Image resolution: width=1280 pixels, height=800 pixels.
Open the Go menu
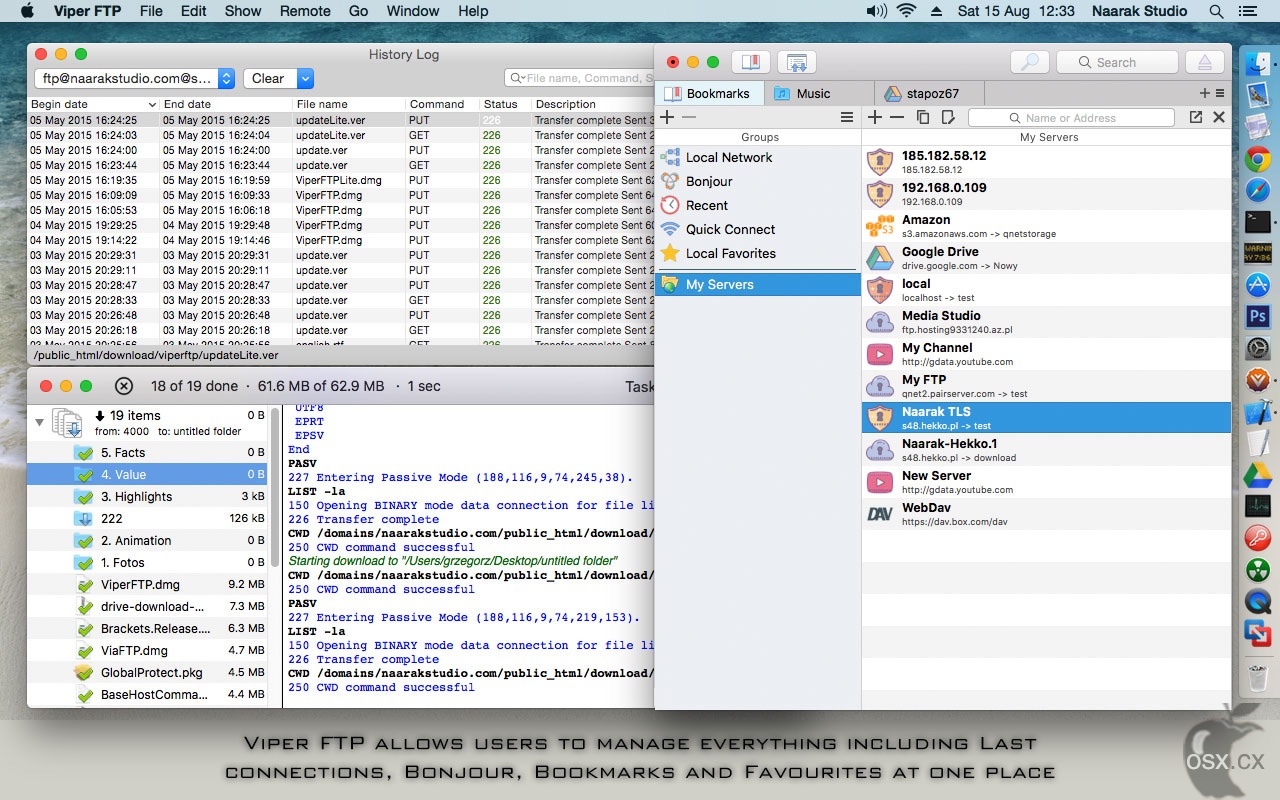(358, 11)
